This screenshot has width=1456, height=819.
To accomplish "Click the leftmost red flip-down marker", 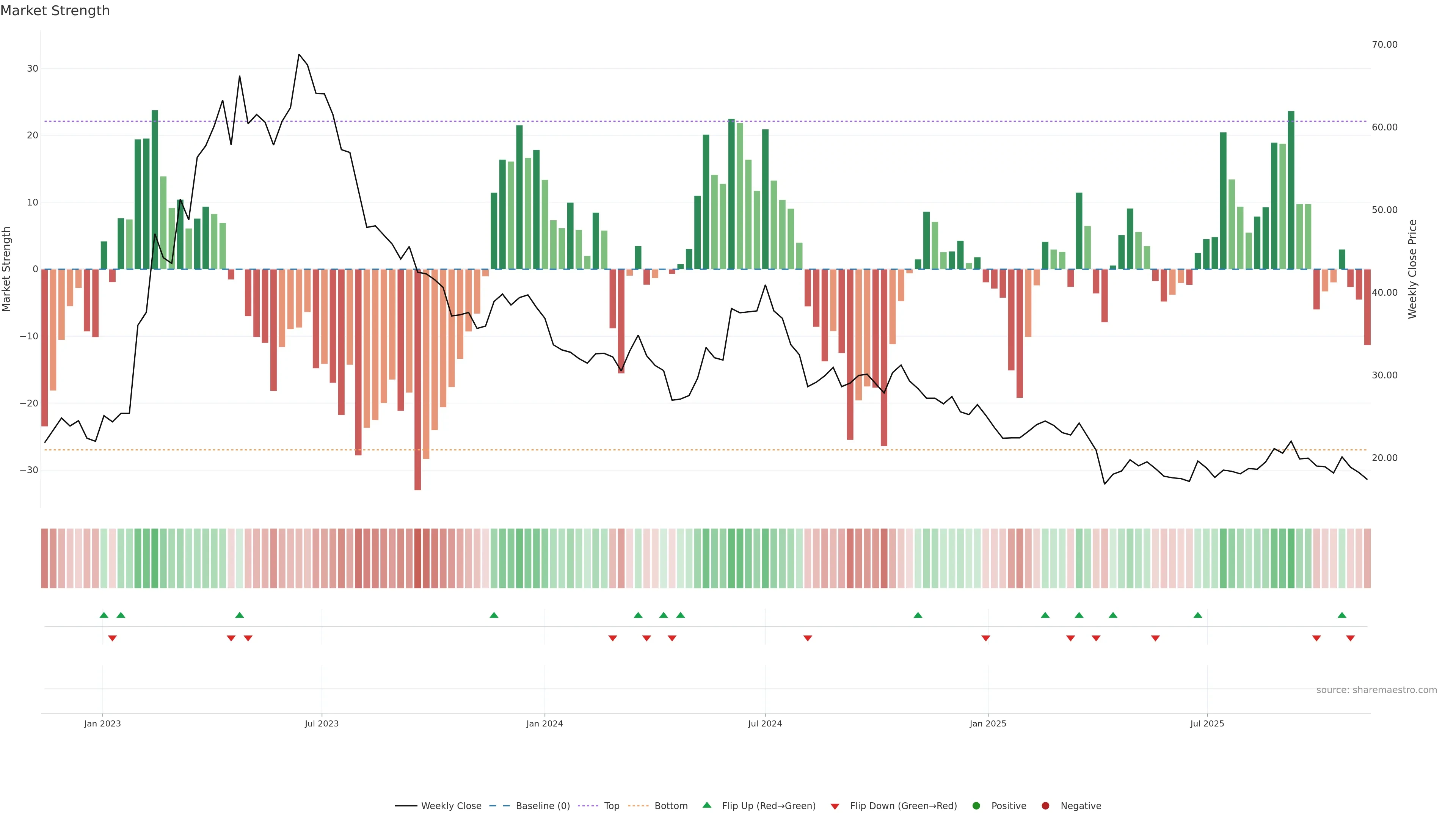I will (113, 638).
